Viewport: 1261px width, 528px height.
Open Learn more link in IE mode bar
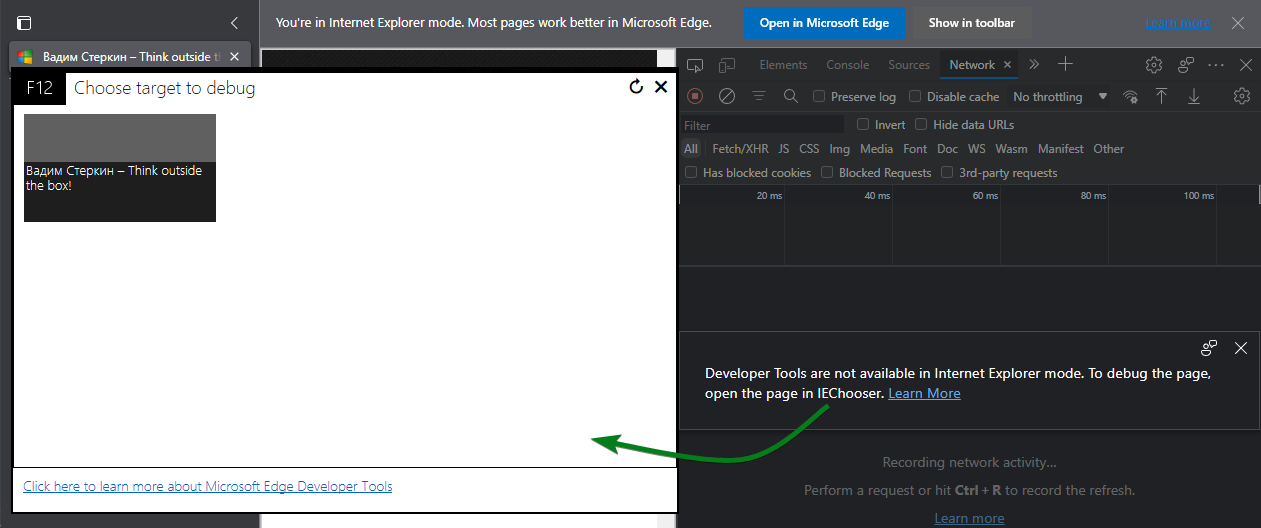tap(1178, 23)
